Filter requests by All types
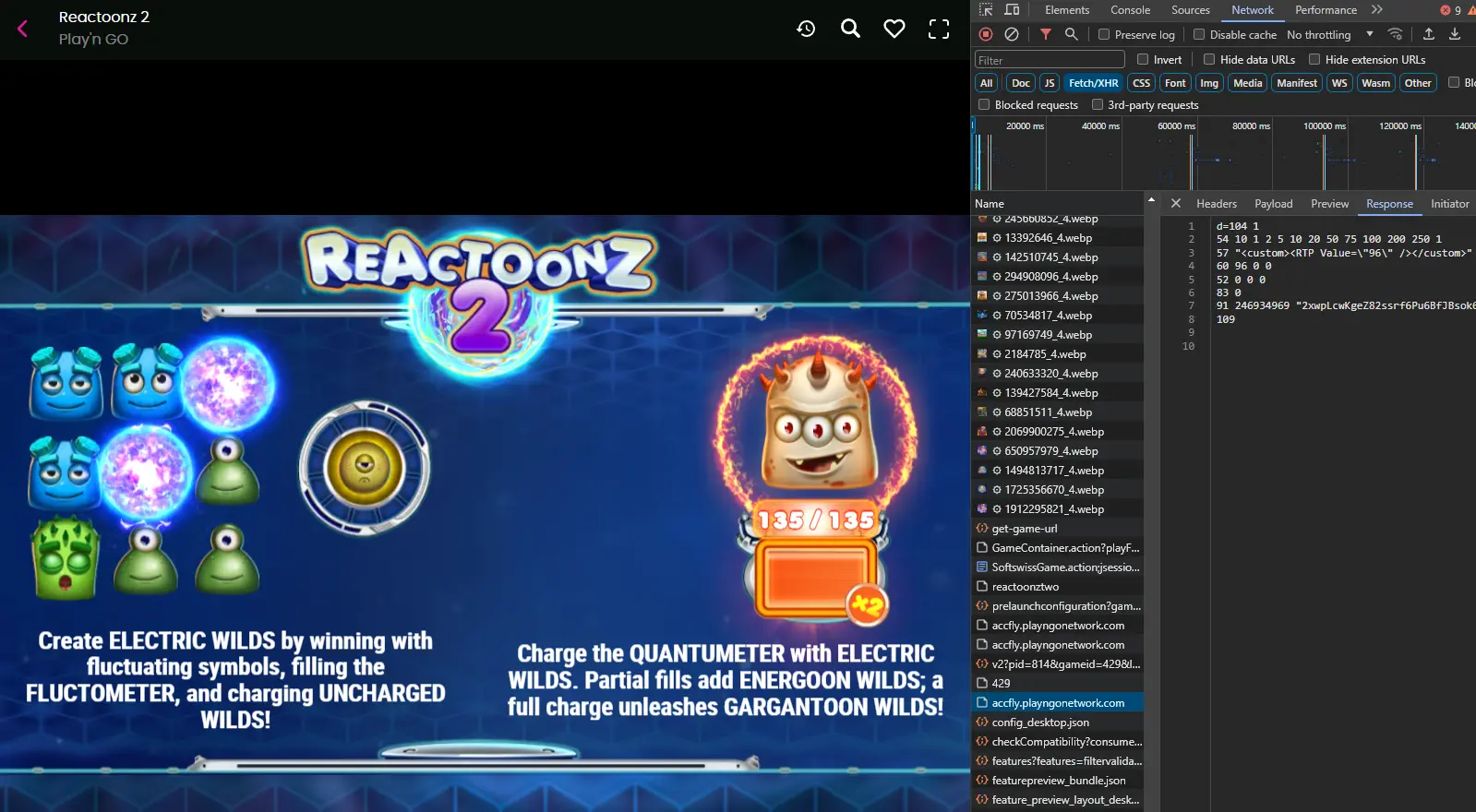Screen dimensions: 1476x812 tap(987, 83)
